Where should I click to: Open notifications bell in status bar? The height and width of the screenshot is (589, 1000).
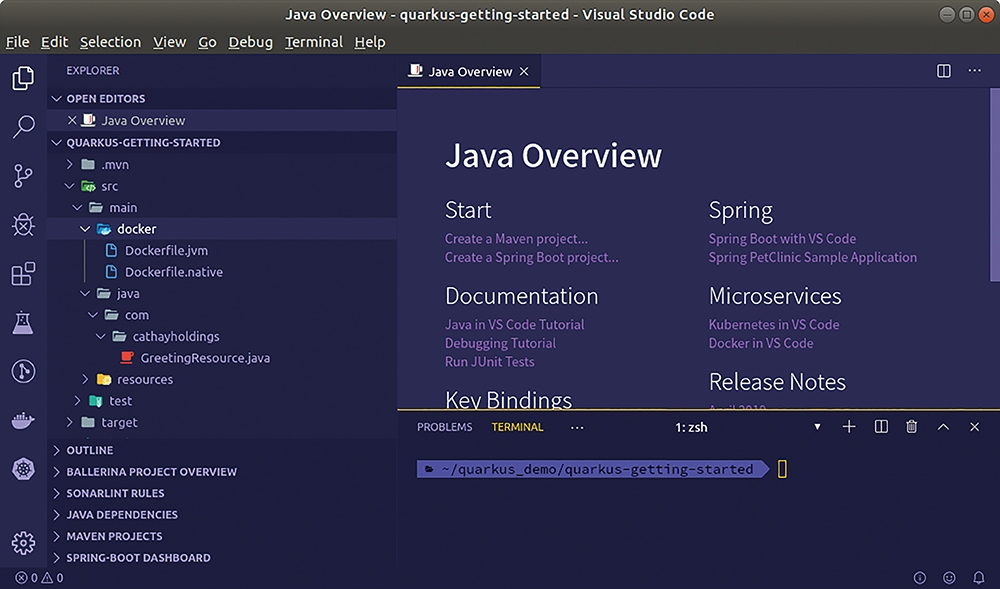point(978,578)
